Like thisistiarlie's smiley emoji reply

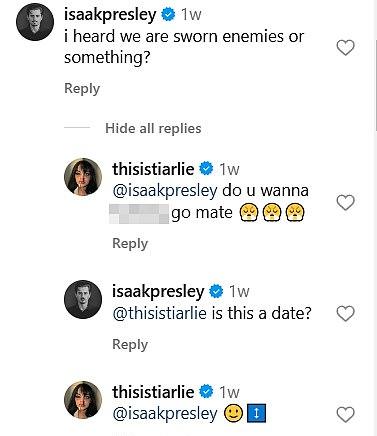[x=345, y=415]
